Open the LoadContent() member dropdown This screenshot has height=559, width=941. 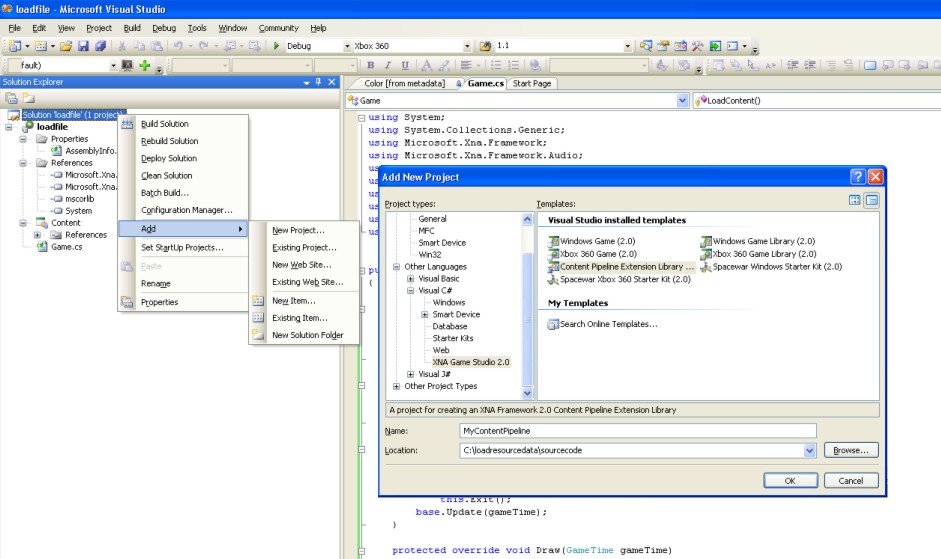point(817,101)
